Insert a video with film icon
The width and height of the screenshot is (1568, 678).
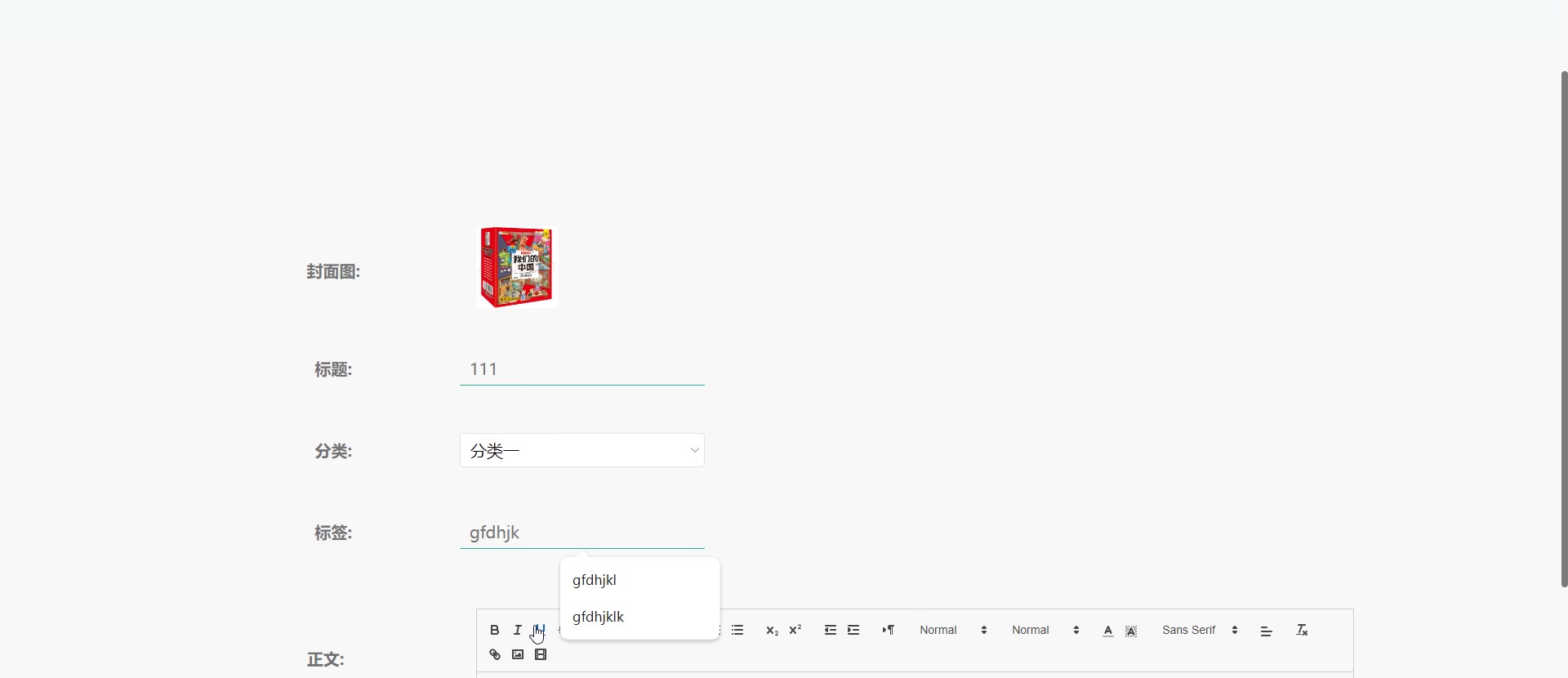coord(541,654)
